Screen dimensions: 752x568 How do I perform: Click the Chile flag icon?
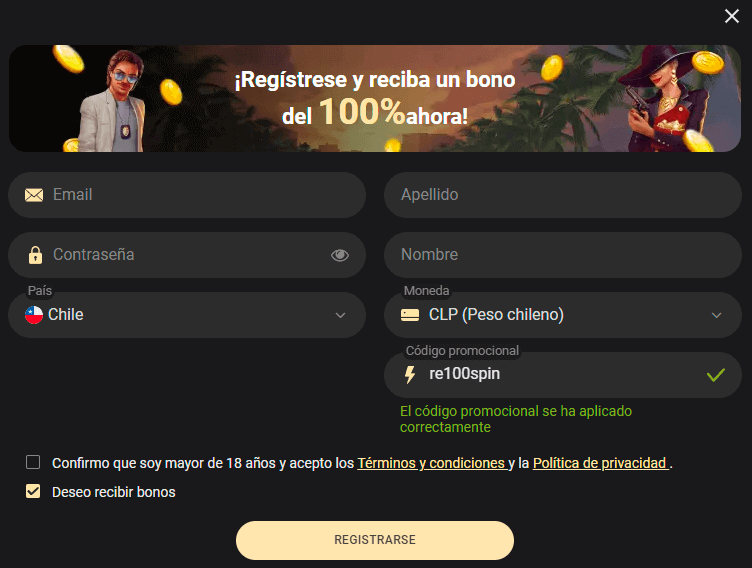pos(34,315)
